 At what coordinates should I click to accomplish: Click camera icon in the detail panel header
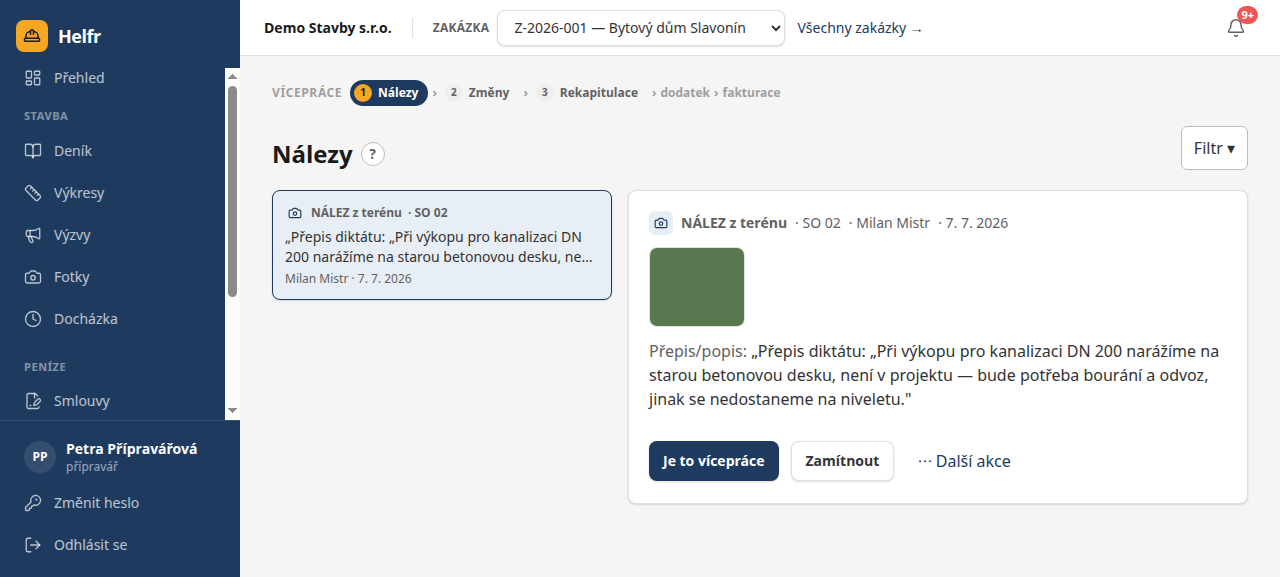tap(661, 223)
